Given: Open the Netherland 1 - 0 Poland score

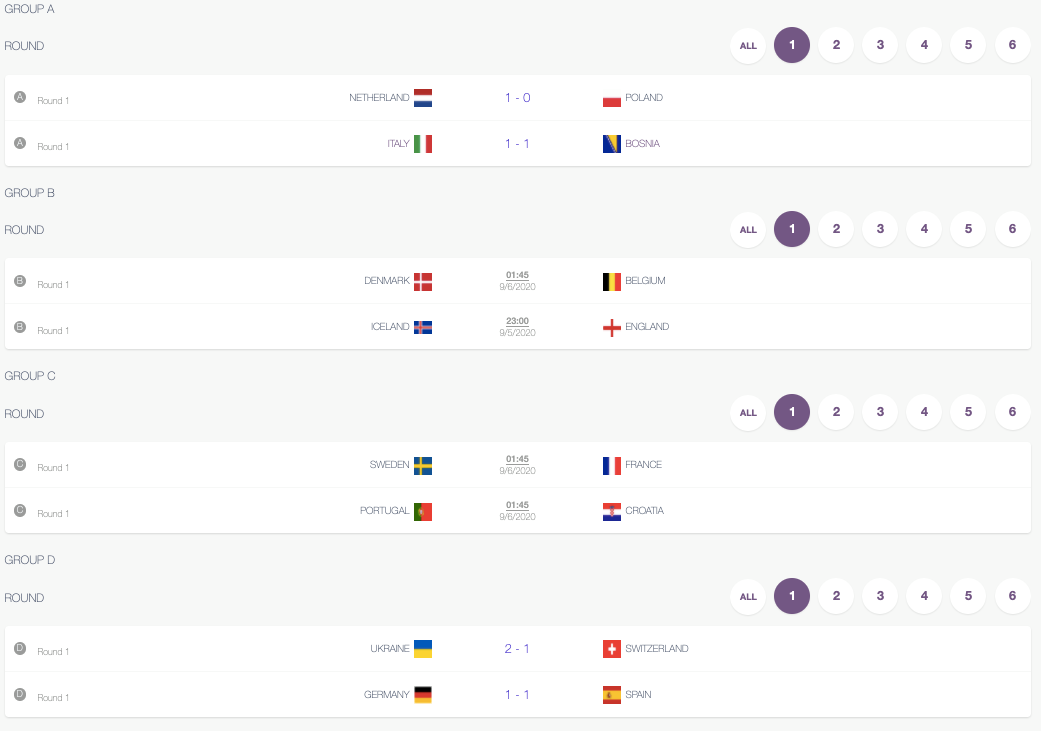Looking at the screenshot, I should pos(517,98).
